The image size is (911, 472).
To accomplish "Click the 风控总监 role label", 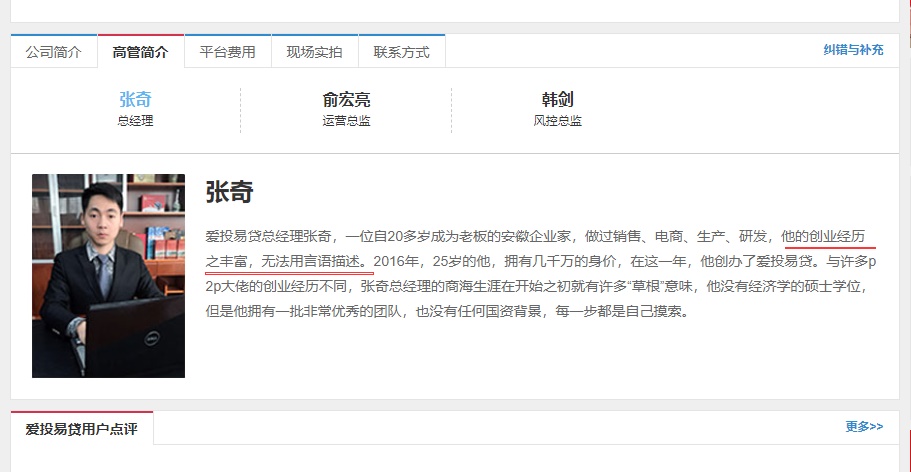I will point(557,121).
